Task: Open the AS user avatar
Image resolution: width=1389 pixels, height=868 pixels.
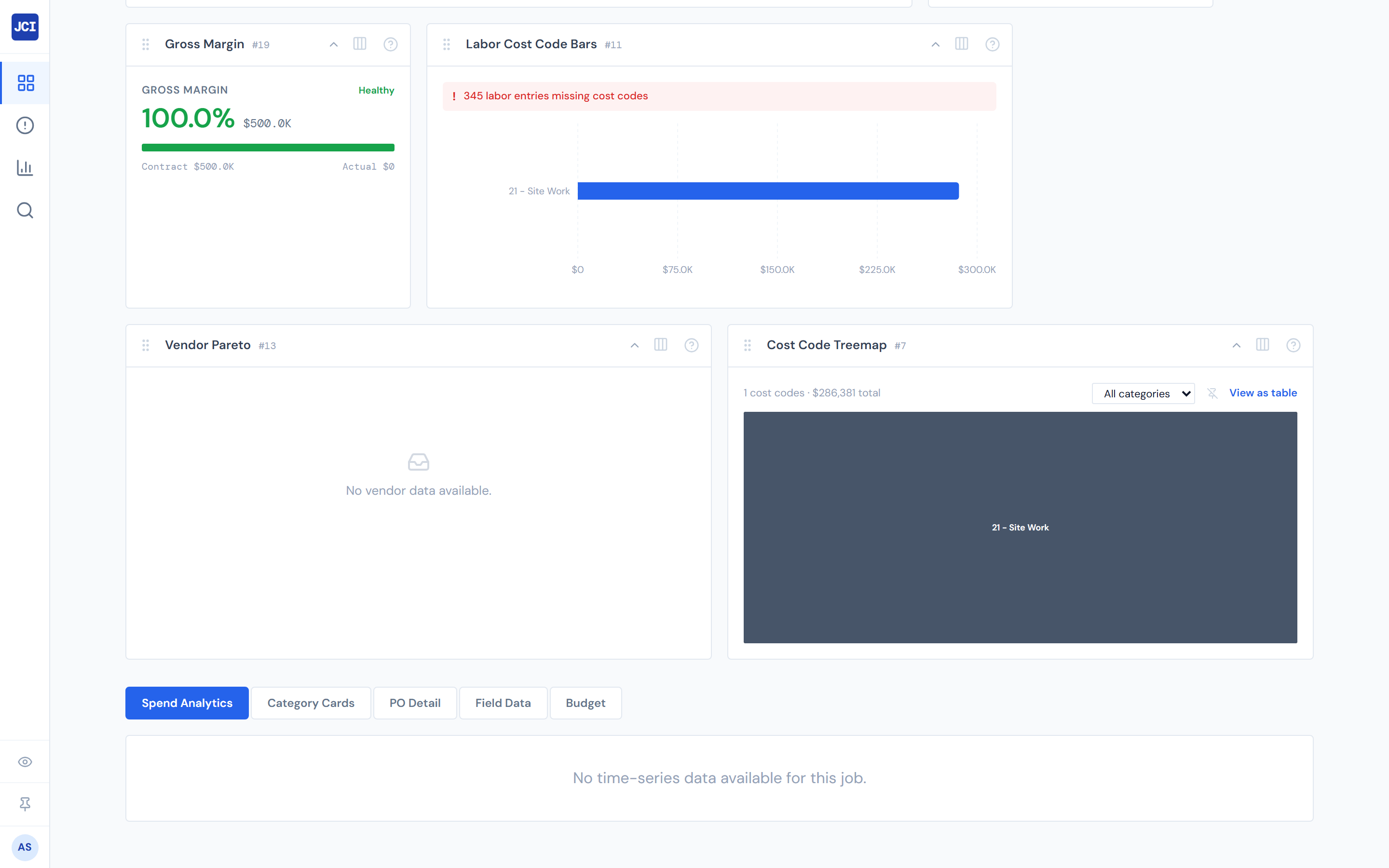Action: pyautogui.click(x=25, y=847)
